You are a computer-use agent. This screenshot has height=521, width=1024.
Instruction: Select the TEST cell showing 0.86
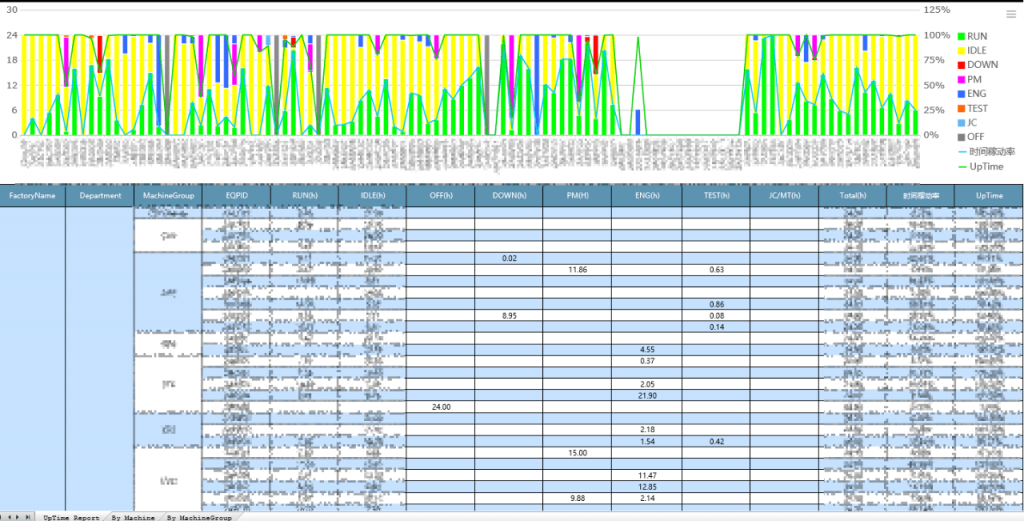click(716, 304)
